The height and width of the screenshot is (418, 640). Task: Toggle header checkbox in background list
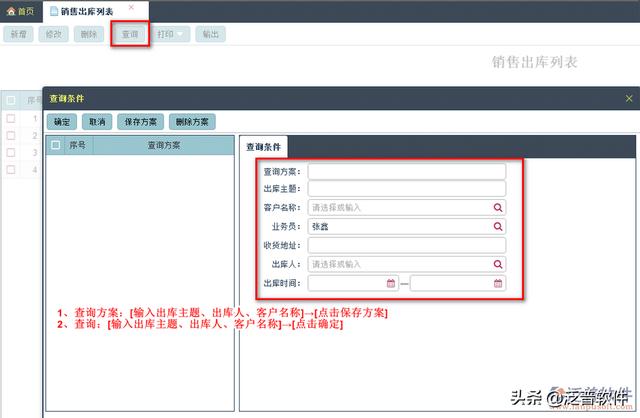tap(11, 100)
